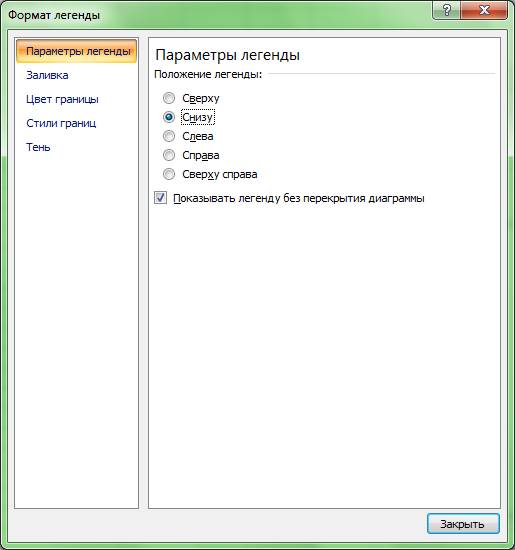Image resolution: width=515 pixels, height=550 pixels.
Task: Open the Заливка section
Action: pyautogui.click(x=47, y=75)
